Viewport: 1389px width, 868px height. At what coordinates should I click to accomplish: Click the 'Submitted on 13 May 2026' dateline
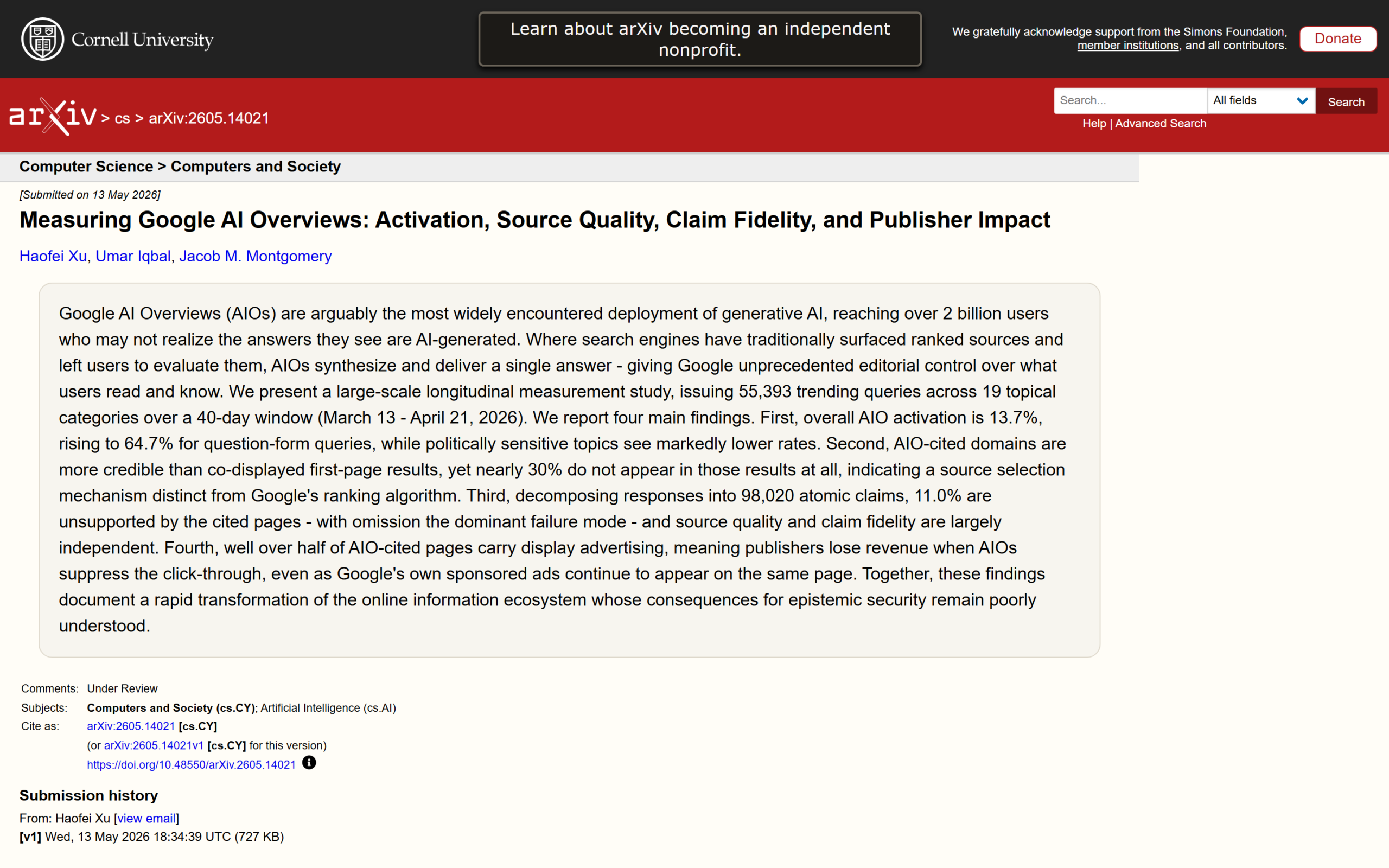90,195
